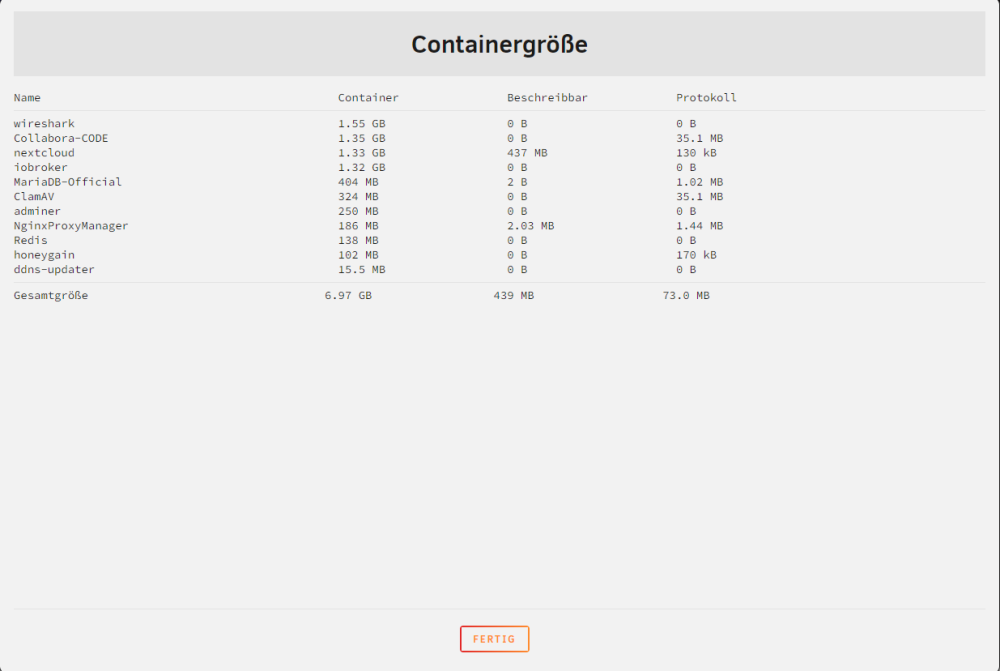Click the FERTIG button
The image size is (1000, 671).
[x=494, y=638]
